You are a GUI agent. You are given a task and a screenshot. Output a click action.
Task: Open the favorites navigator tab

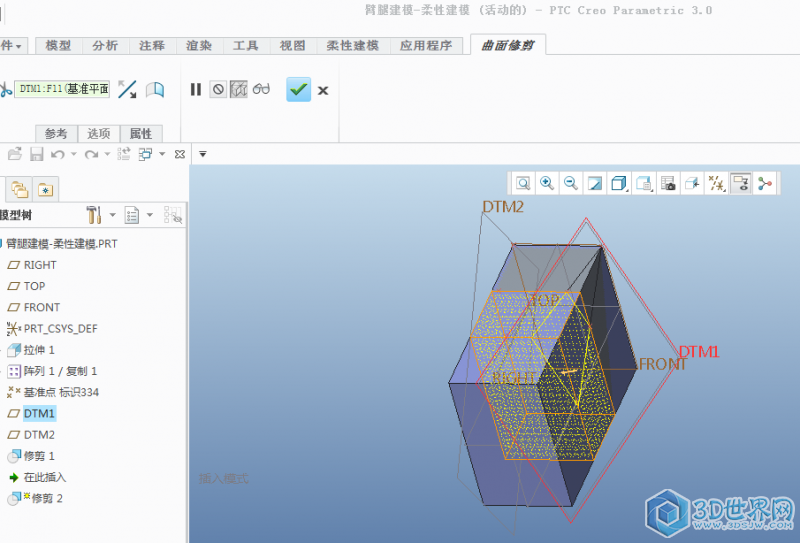coord(45,190)
